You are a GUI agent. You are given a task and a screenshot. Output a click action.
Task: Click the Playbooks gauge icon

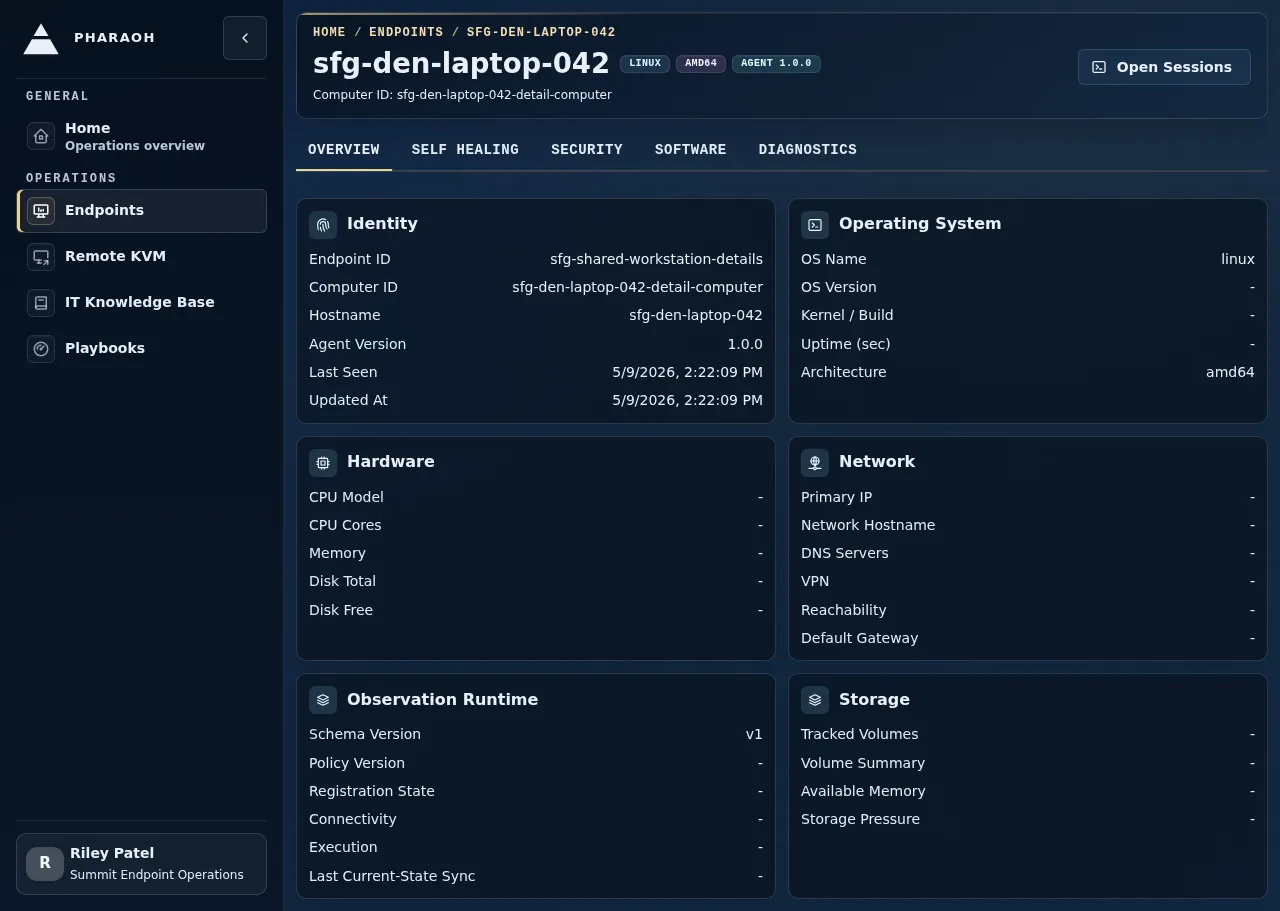(x=41, y=349)
